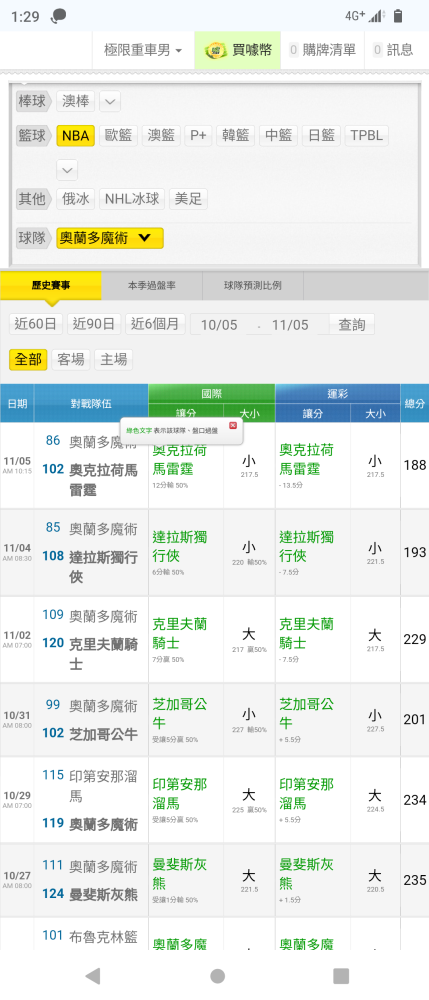Click 籃球 category label
The height and width of the screenshot is (1000, 429).
click(x=32, y=135)
